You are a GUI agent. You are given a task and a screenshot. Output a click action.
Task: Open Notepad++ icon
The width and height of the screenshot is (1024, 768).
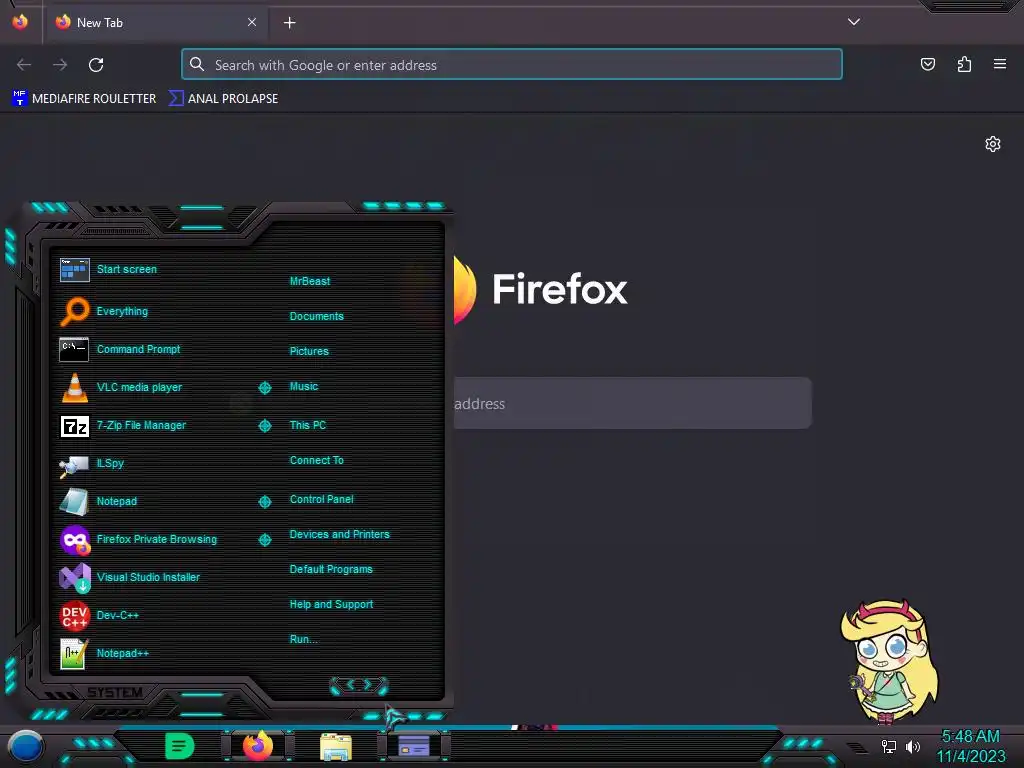[74, 654]
